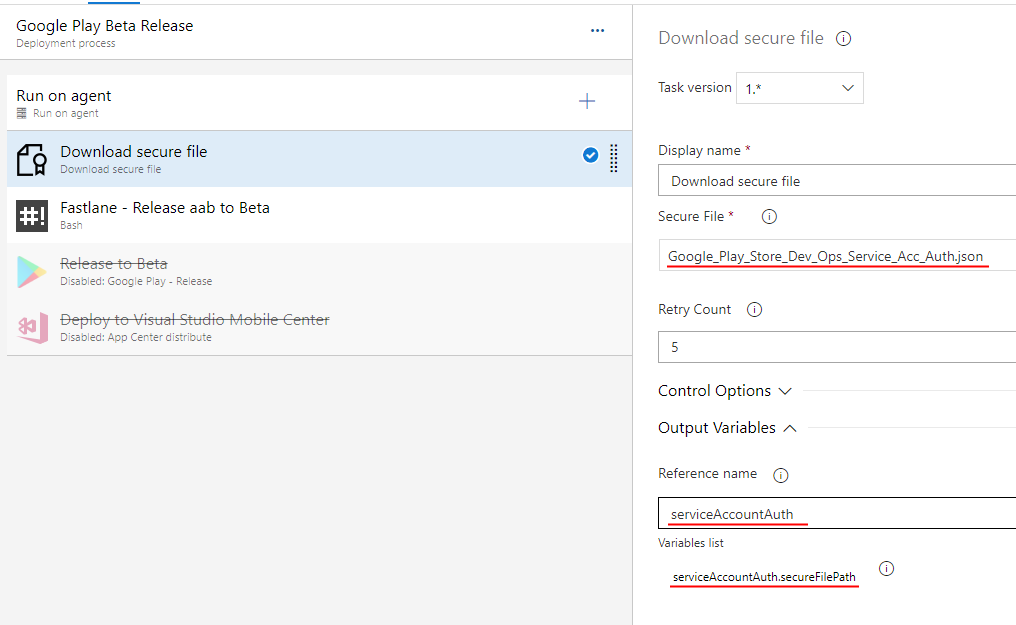Screen dimensions: 1016x625
Task: Expand the Control Options section
Action: (x=724, y=391)
